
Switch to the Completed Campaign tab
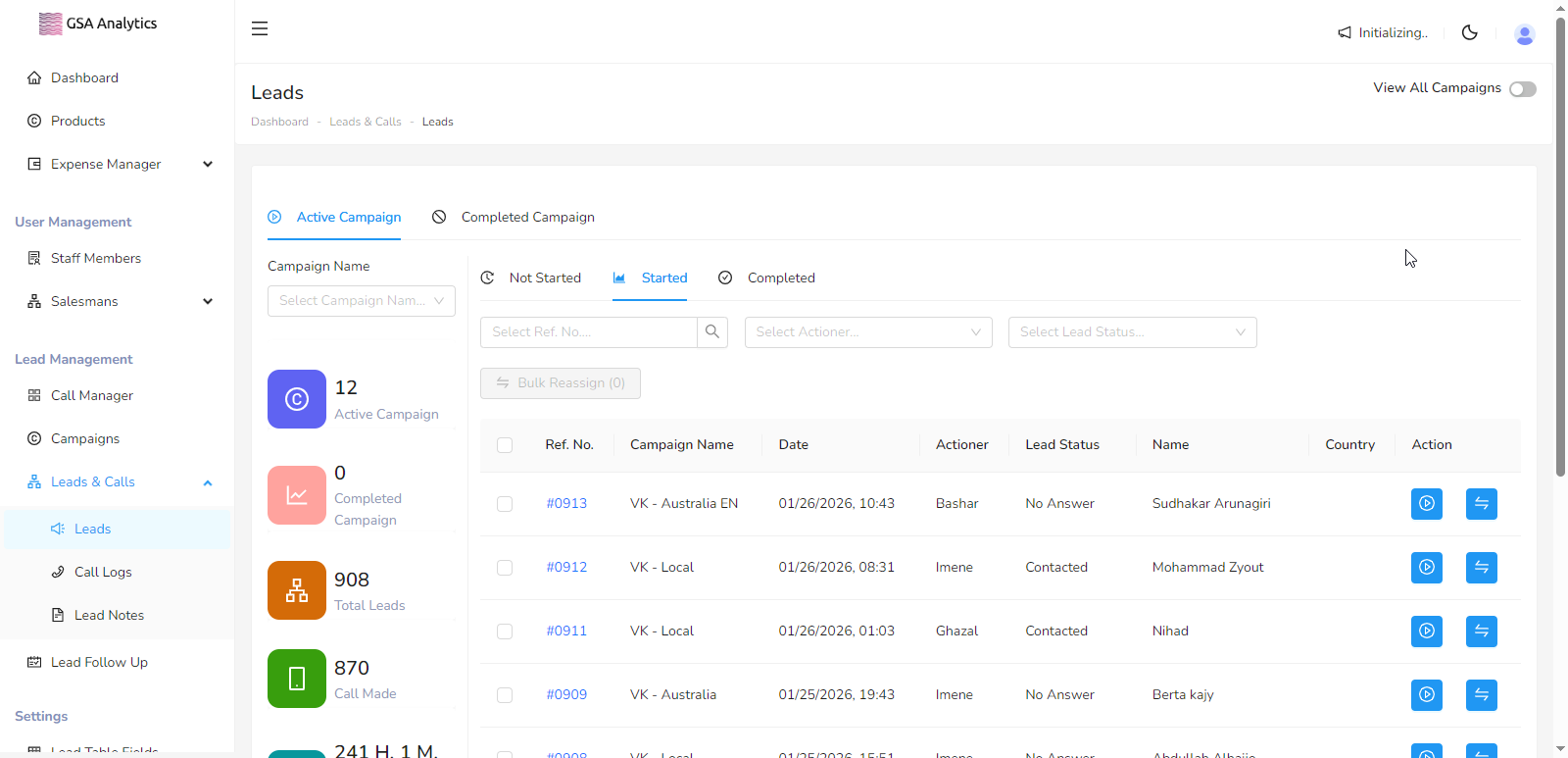[514, 218]
